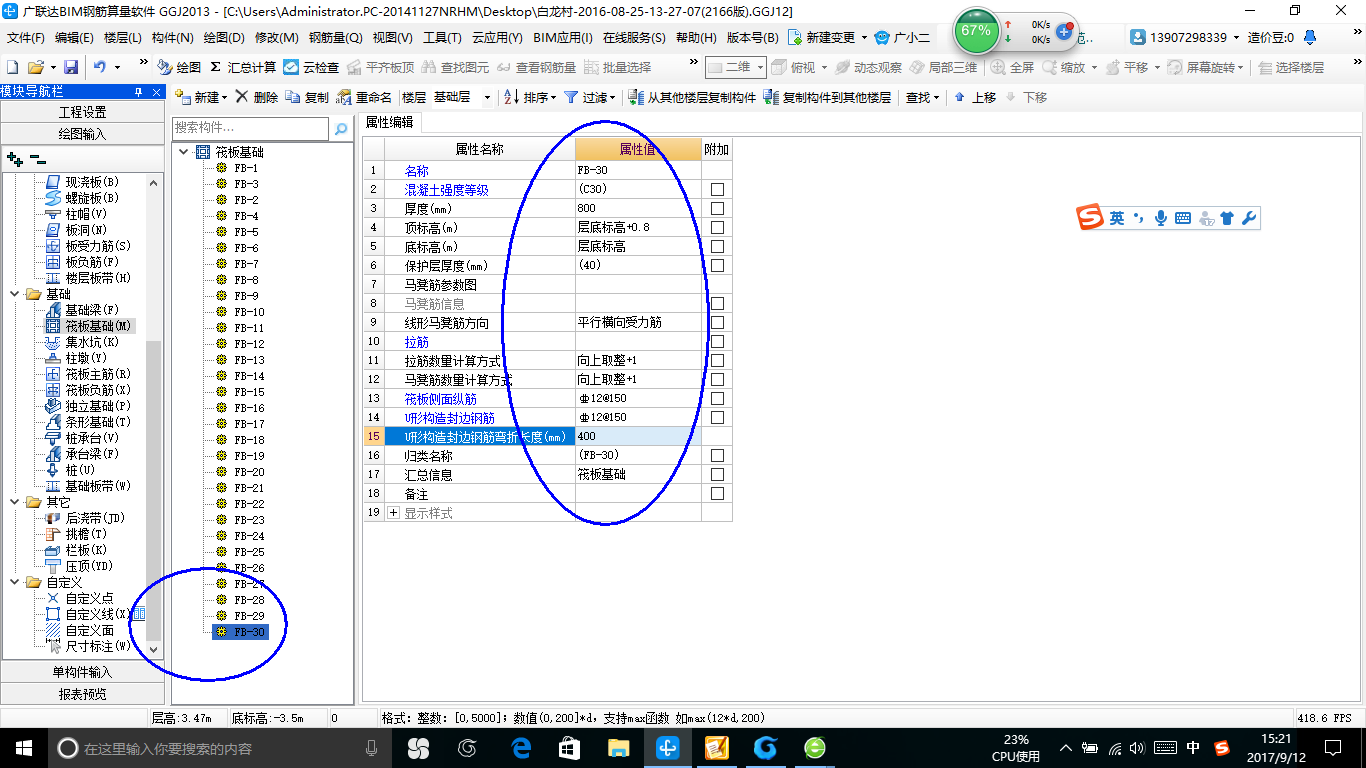Open File Explorer from Windows taskbar

619,747
